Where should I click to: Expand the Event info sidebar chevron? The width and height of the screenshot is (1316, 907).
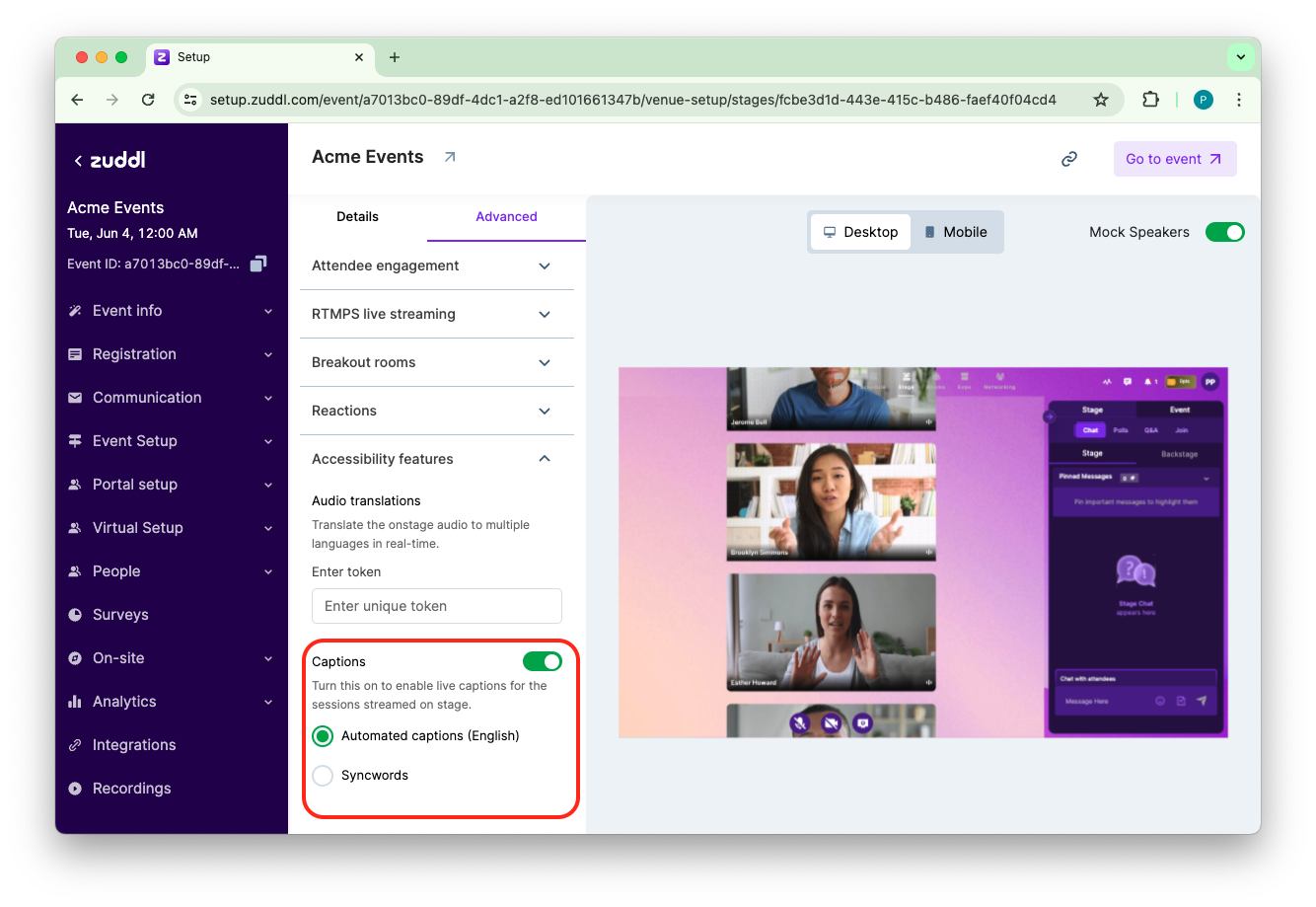tap(268, 312)
